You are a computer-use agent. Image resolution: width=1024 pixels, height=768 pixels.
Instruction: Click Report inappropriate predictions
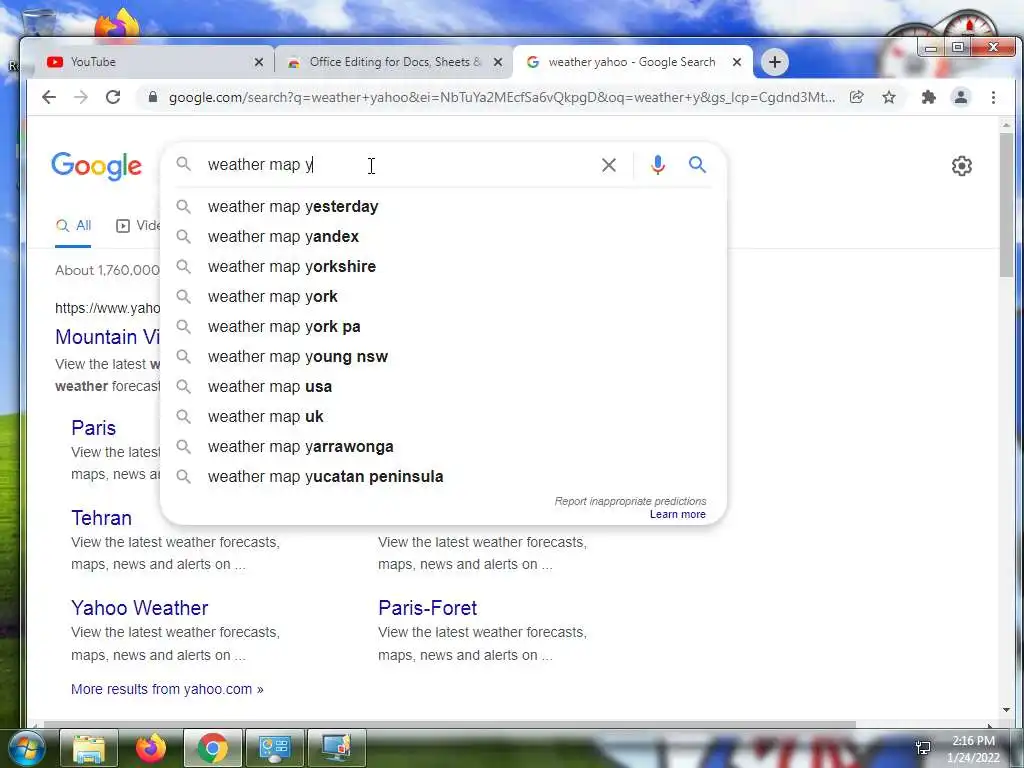pyautogui.click(x=630, y=501)
